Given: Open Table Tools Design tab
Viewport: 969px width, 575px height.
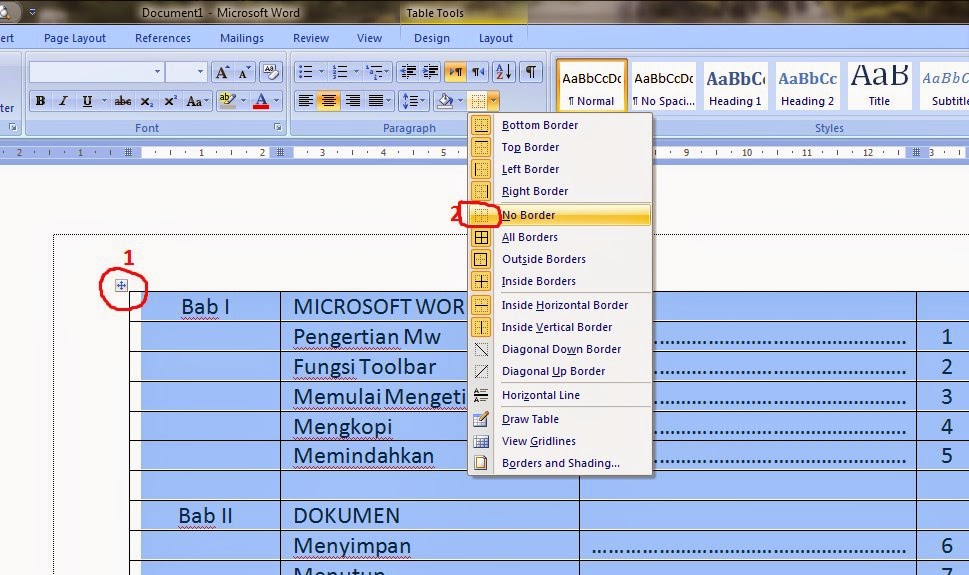Looking at the screenshot, I should click(432, 38).
